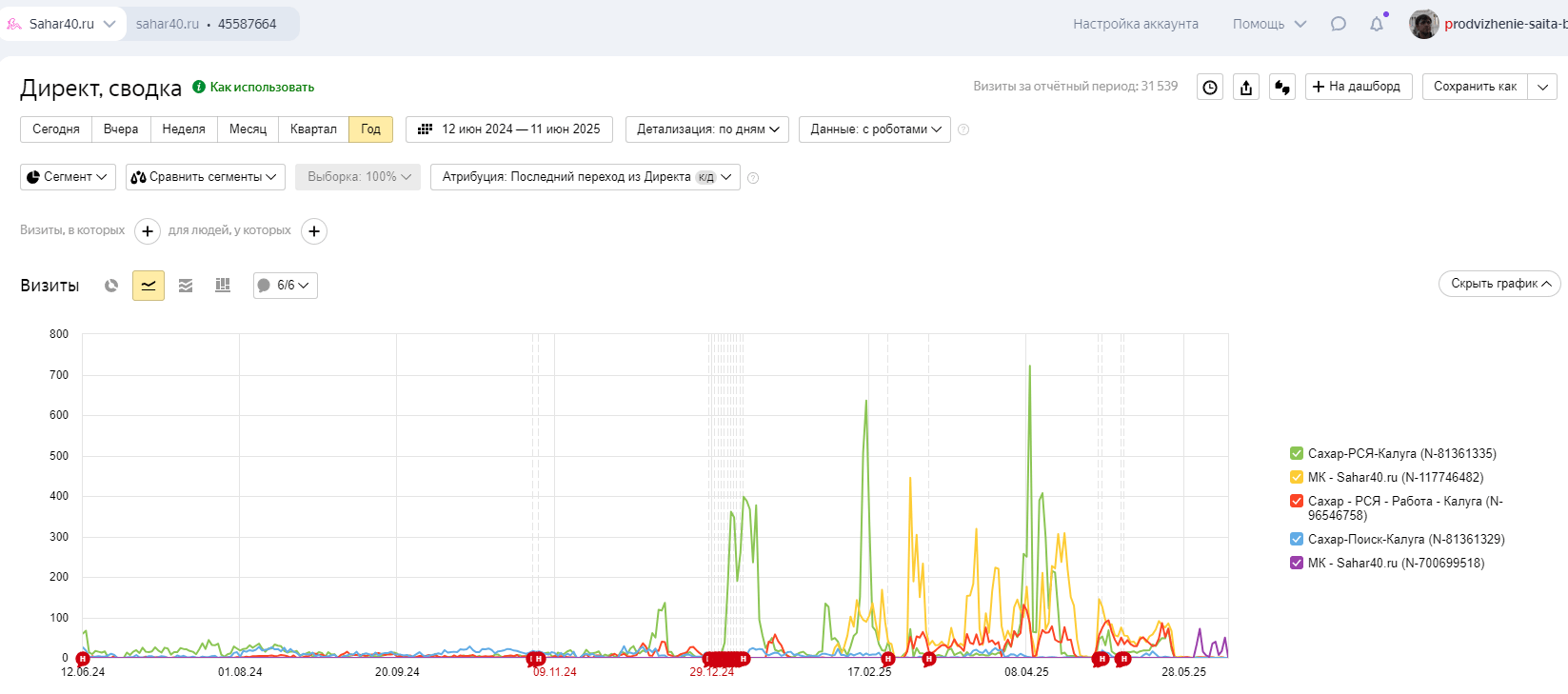Select the Вчера period tab

121,129
